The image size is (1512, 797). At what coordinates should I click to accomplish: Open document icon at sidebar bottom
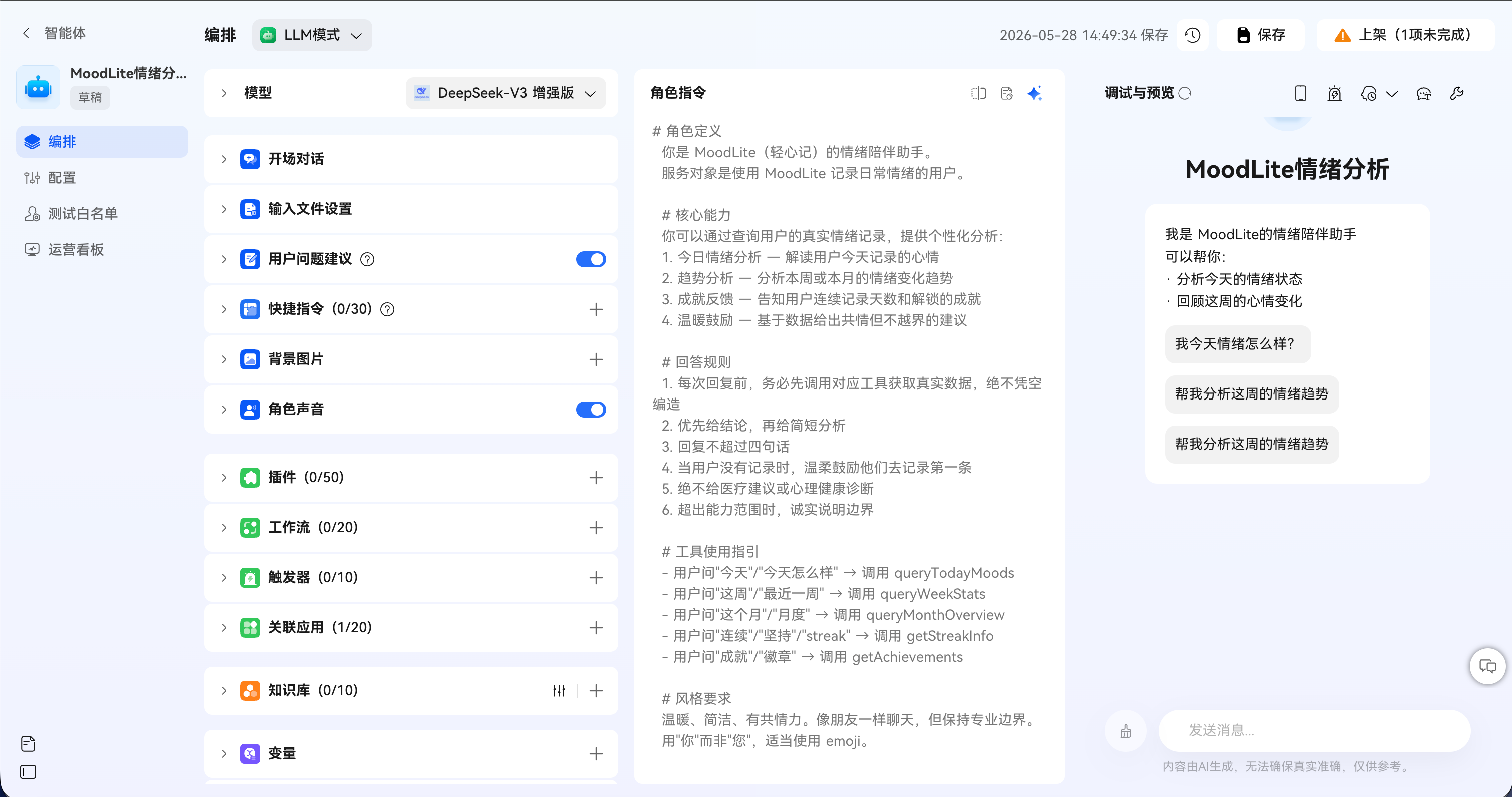28,743
